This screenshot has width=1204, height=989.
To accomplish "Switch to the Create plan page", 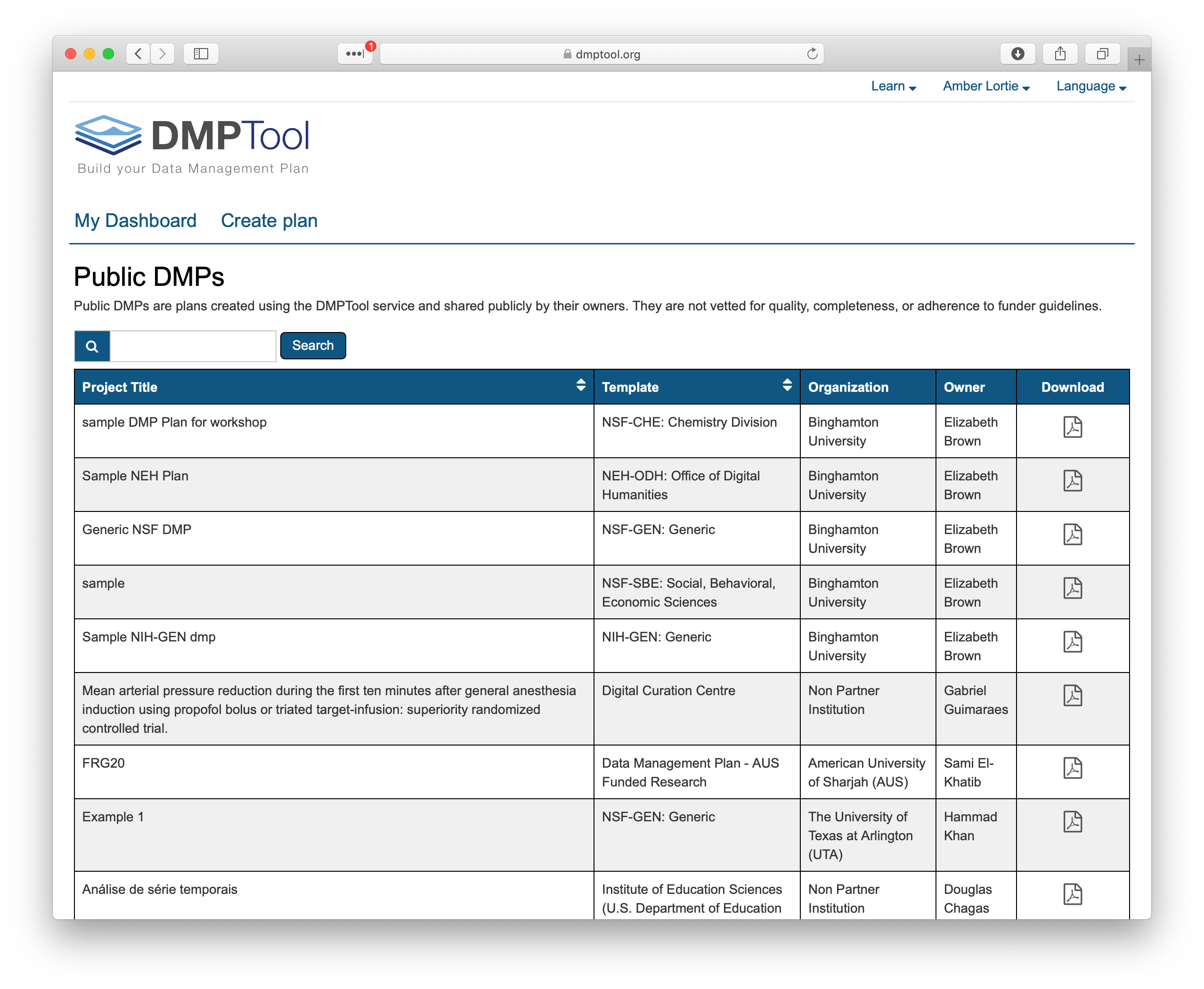I will tap(269, 220).
